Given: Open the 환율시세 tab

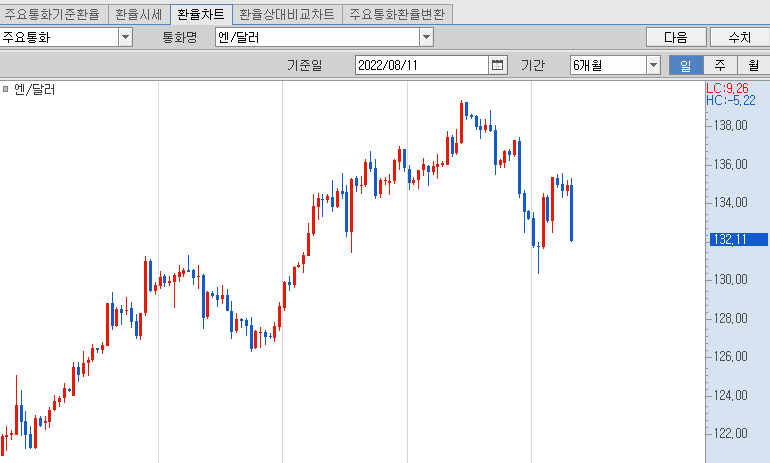Looking at the screenshot, I should [139, 14].
